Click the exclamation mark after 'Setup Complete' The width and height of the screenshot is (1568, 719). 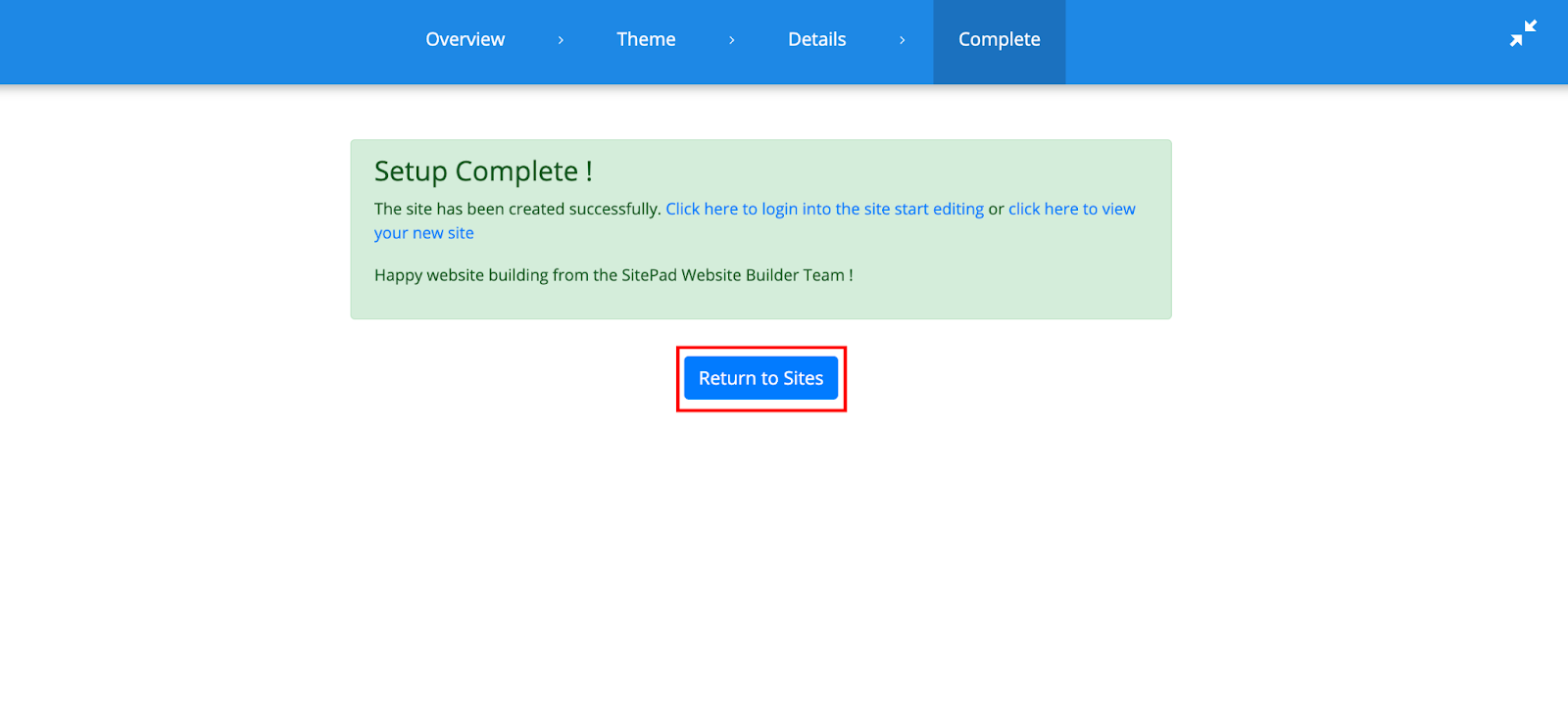coord(589,171)
